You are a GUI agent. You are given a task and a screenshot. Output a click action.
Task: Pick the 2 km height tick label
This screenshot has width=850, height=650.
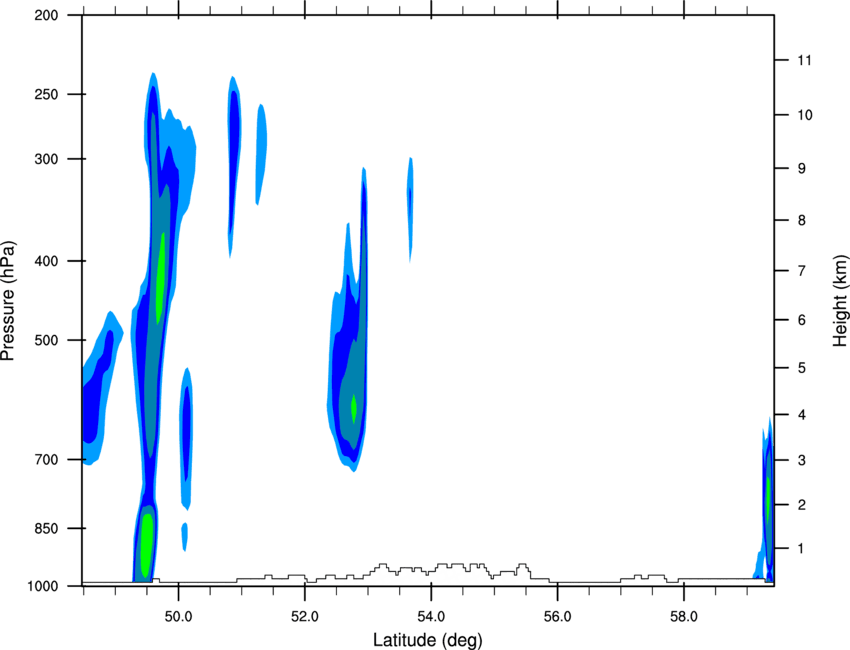(x=802, y=505)
